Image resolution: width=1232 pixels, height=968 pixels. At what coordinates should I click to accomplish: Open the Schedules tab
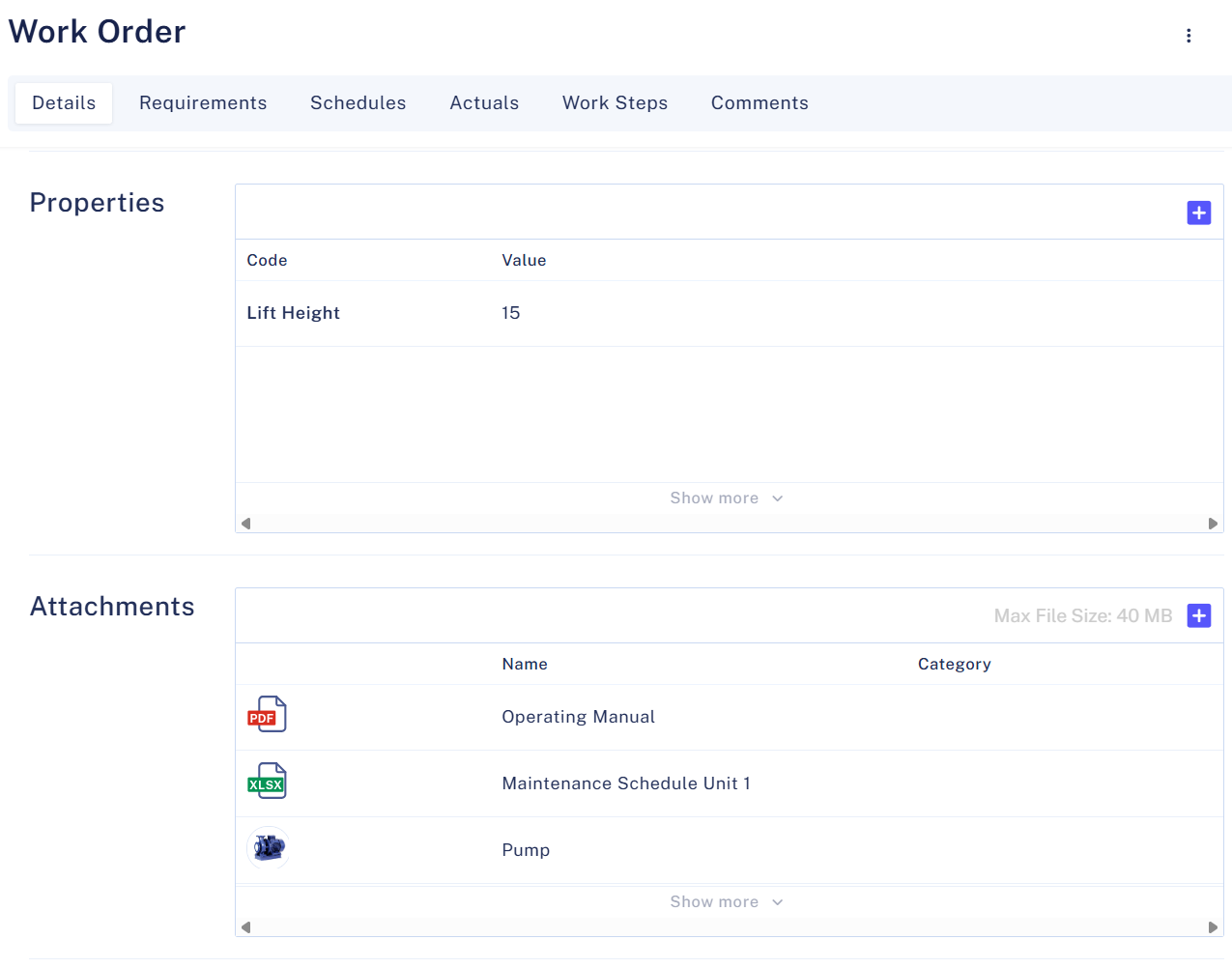point(358,103)
